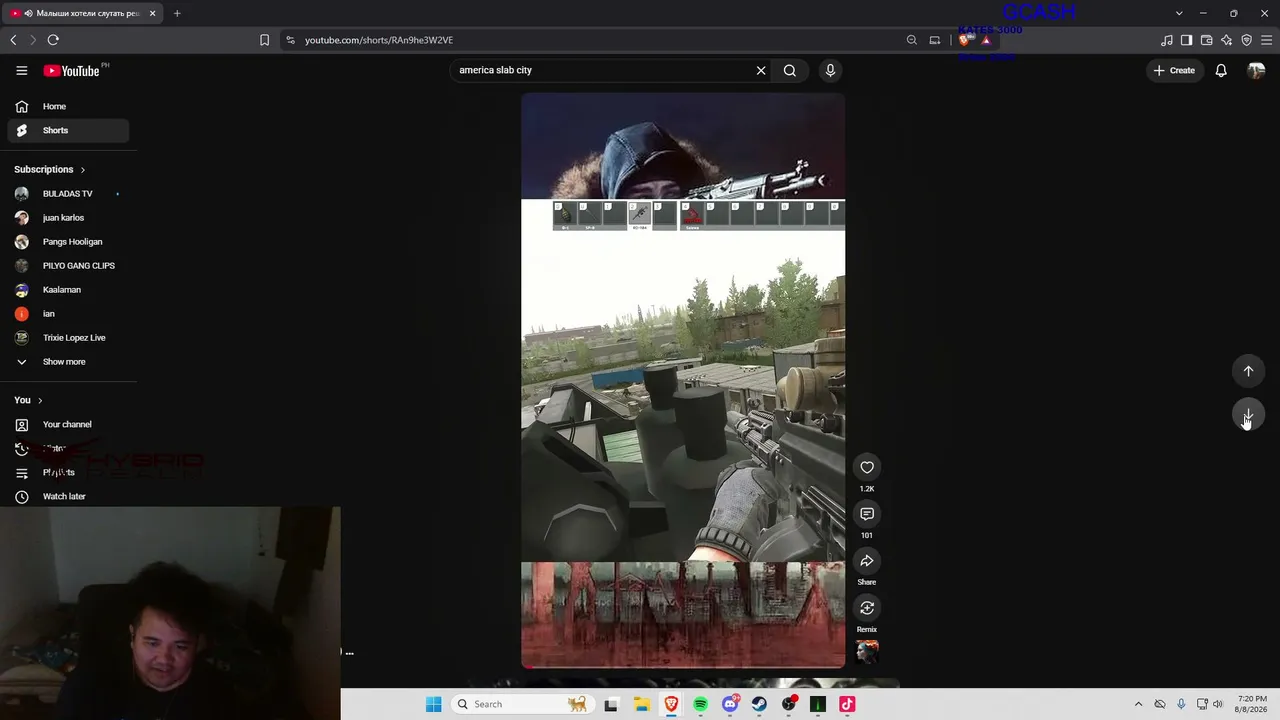Open YouTube notifications bell
This screenshot has height=720, width=1280.
(x=1221, y=71)
